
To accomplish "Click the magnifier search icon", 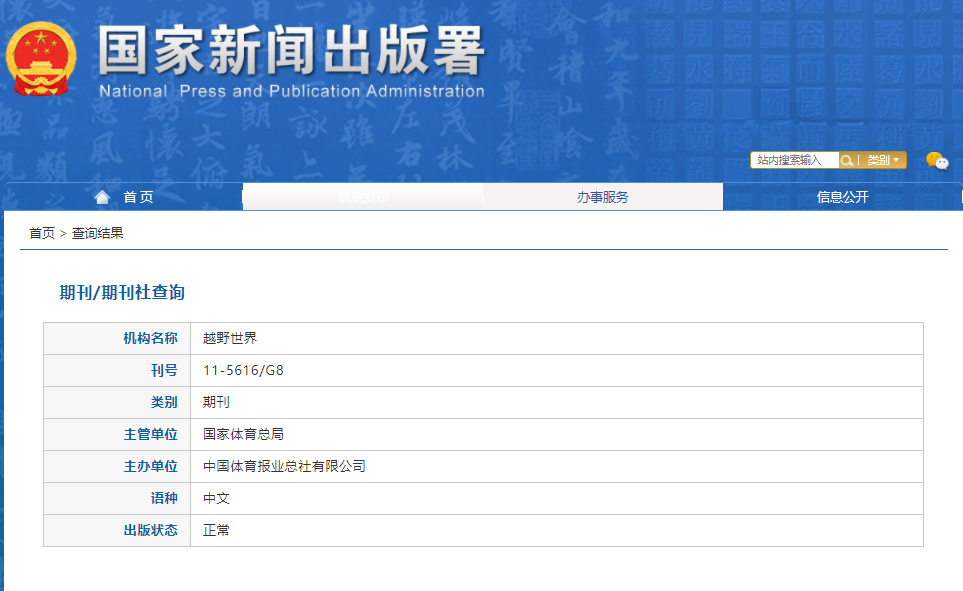I will click(x=847, y=160).
